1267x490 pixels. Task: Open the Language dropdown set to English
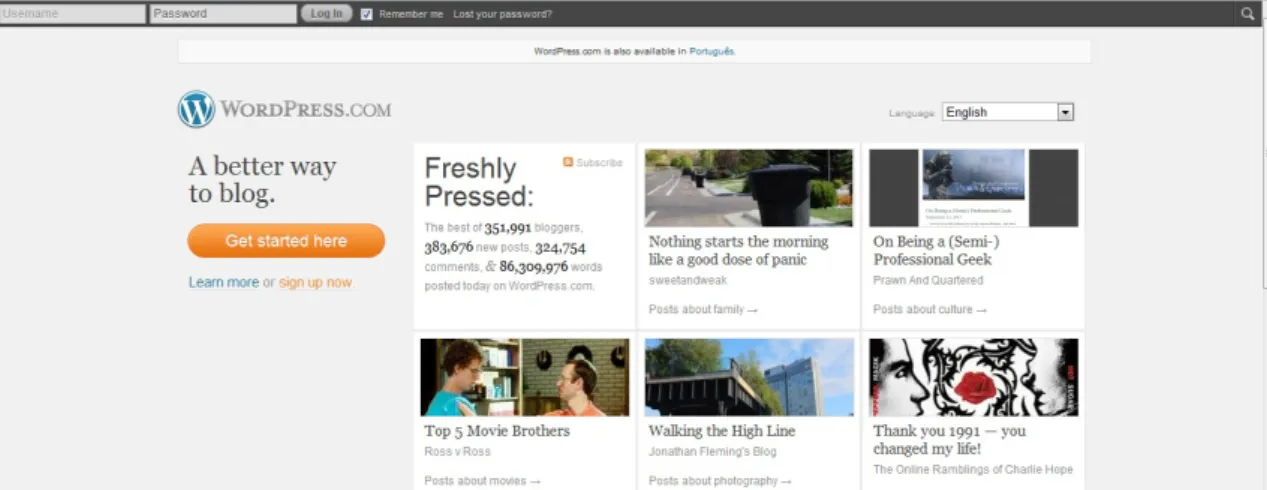point(1008,112)
